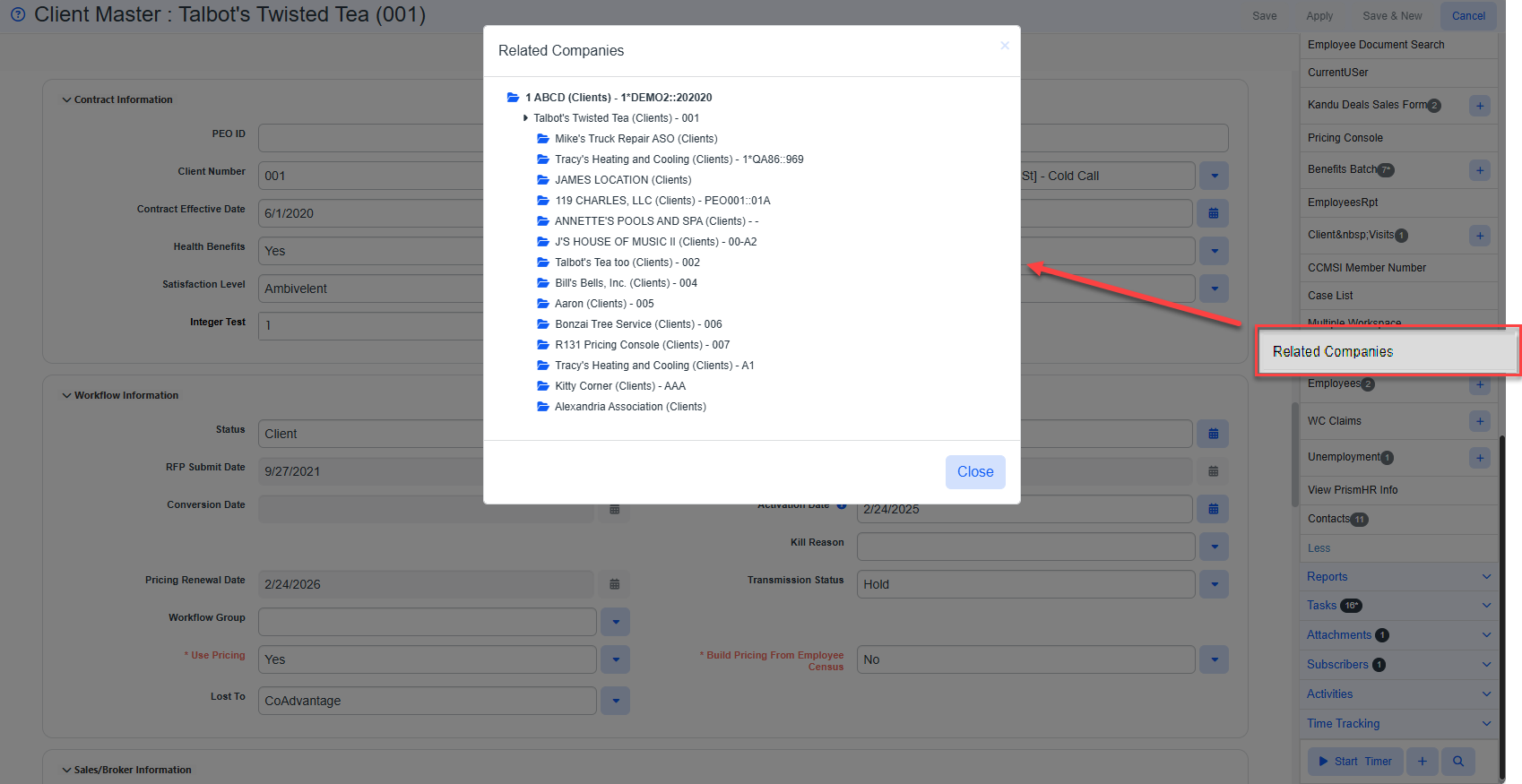1522x784 pixels.
Task: Click the plus icon beside WC Claims
Action: [1480, 421]
